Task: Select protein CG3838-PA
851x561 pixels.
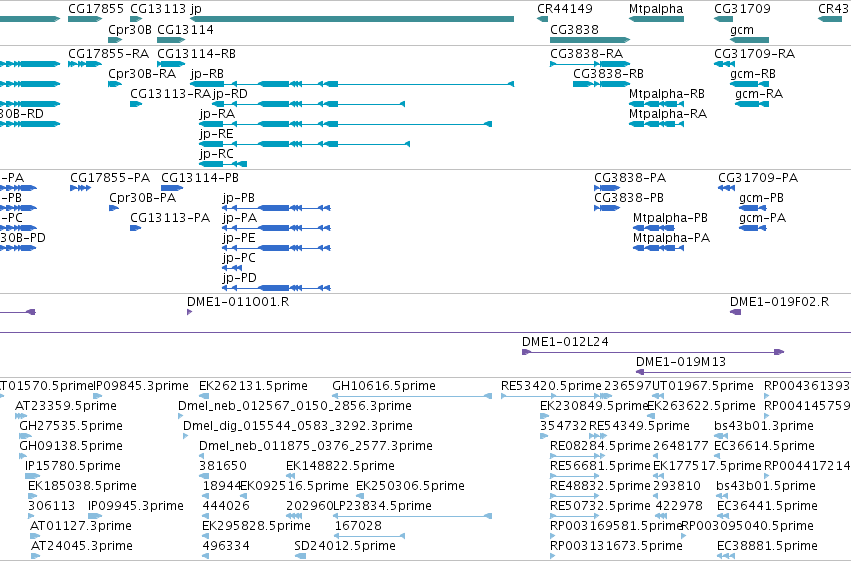Action: coord(607,188)
